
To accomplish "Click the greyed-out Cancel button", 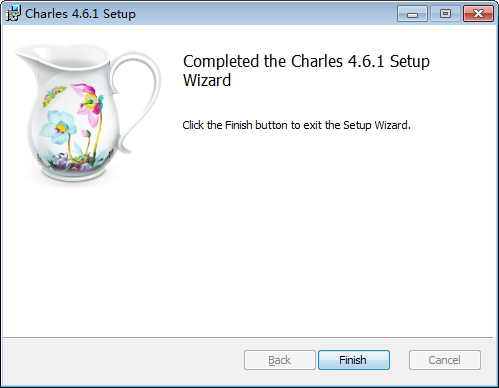I will (445, 360).
